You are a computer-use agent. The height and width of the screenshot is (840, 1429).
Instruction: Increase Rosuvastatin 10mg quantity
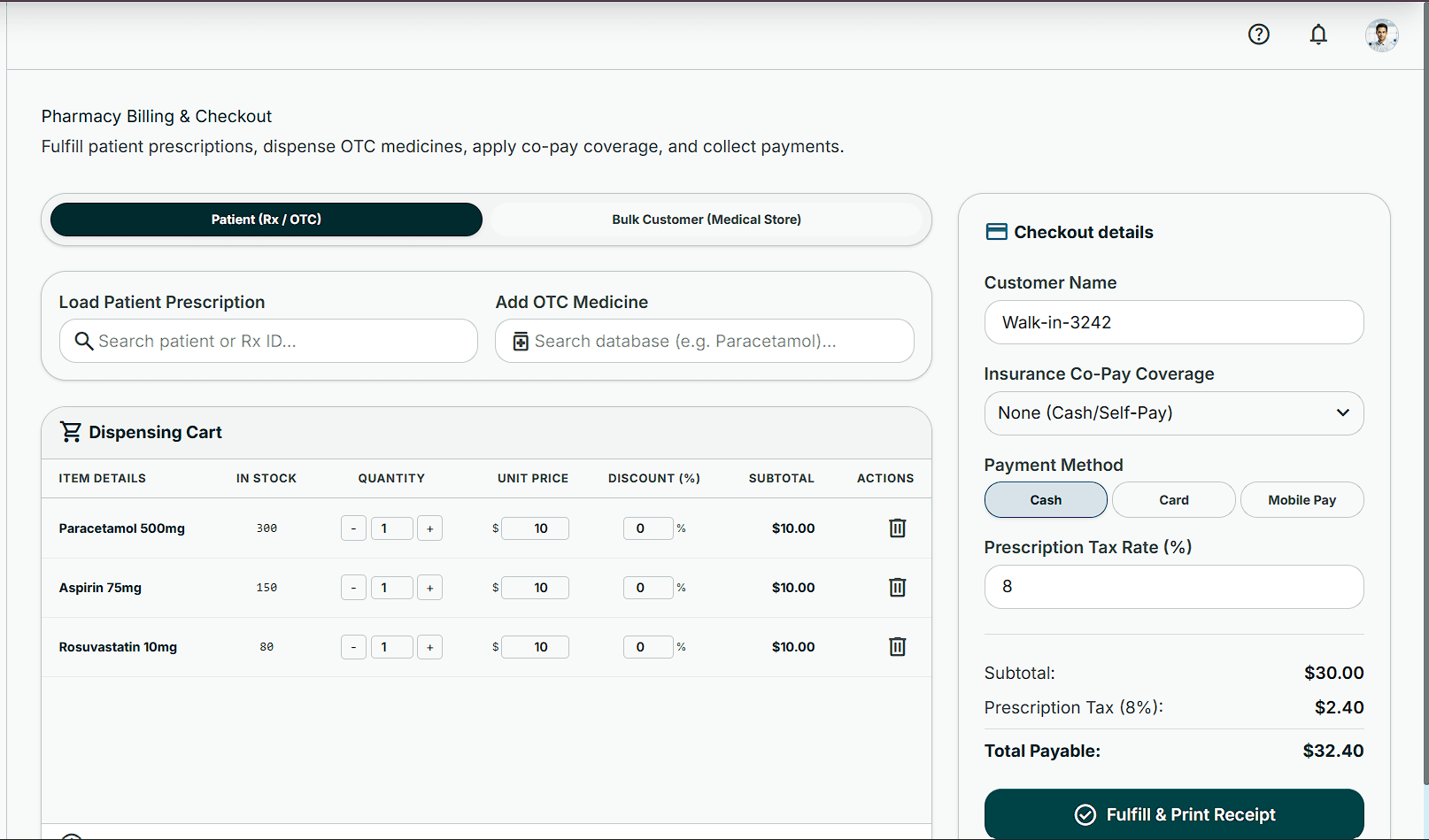[x=429, y=647]
